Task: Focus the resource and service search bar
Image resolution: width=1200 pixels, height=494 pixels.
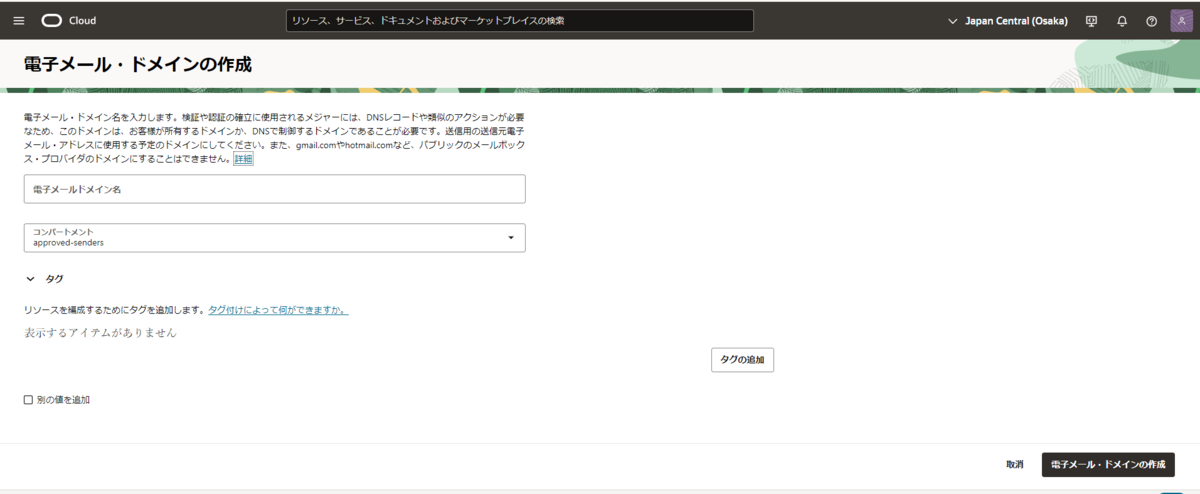Action: coord(520,20)
